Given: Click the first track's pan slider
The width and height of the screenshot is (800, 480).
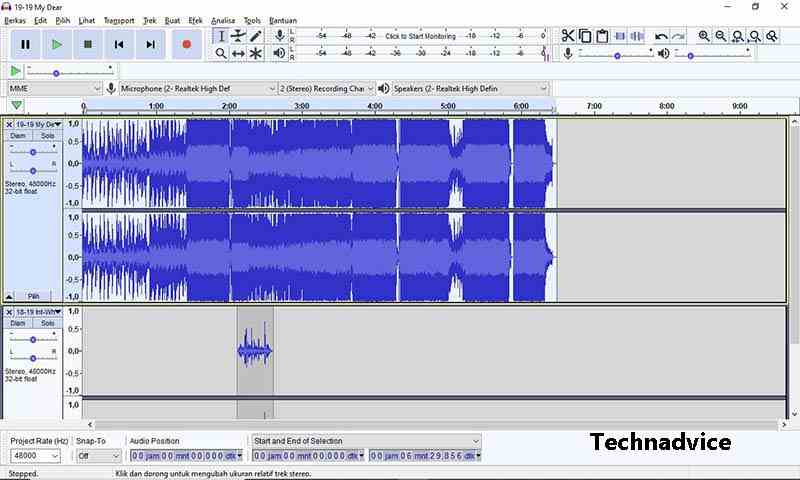Looking at the screenshot, I should (x=33, y=170).
